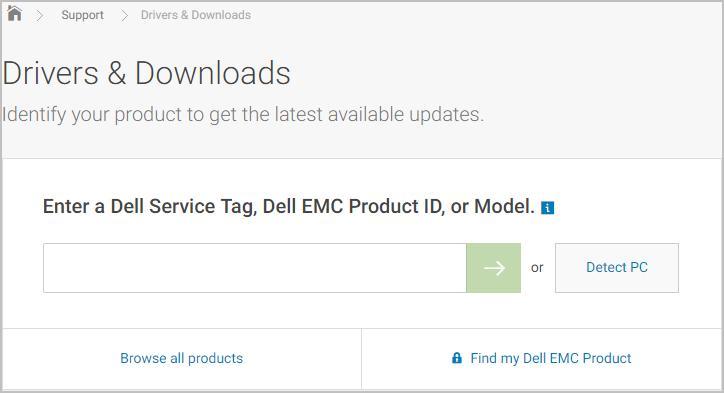
Task: Select the Drivers & Downloads breadcrumb item
Action: [x=196, y=15]
